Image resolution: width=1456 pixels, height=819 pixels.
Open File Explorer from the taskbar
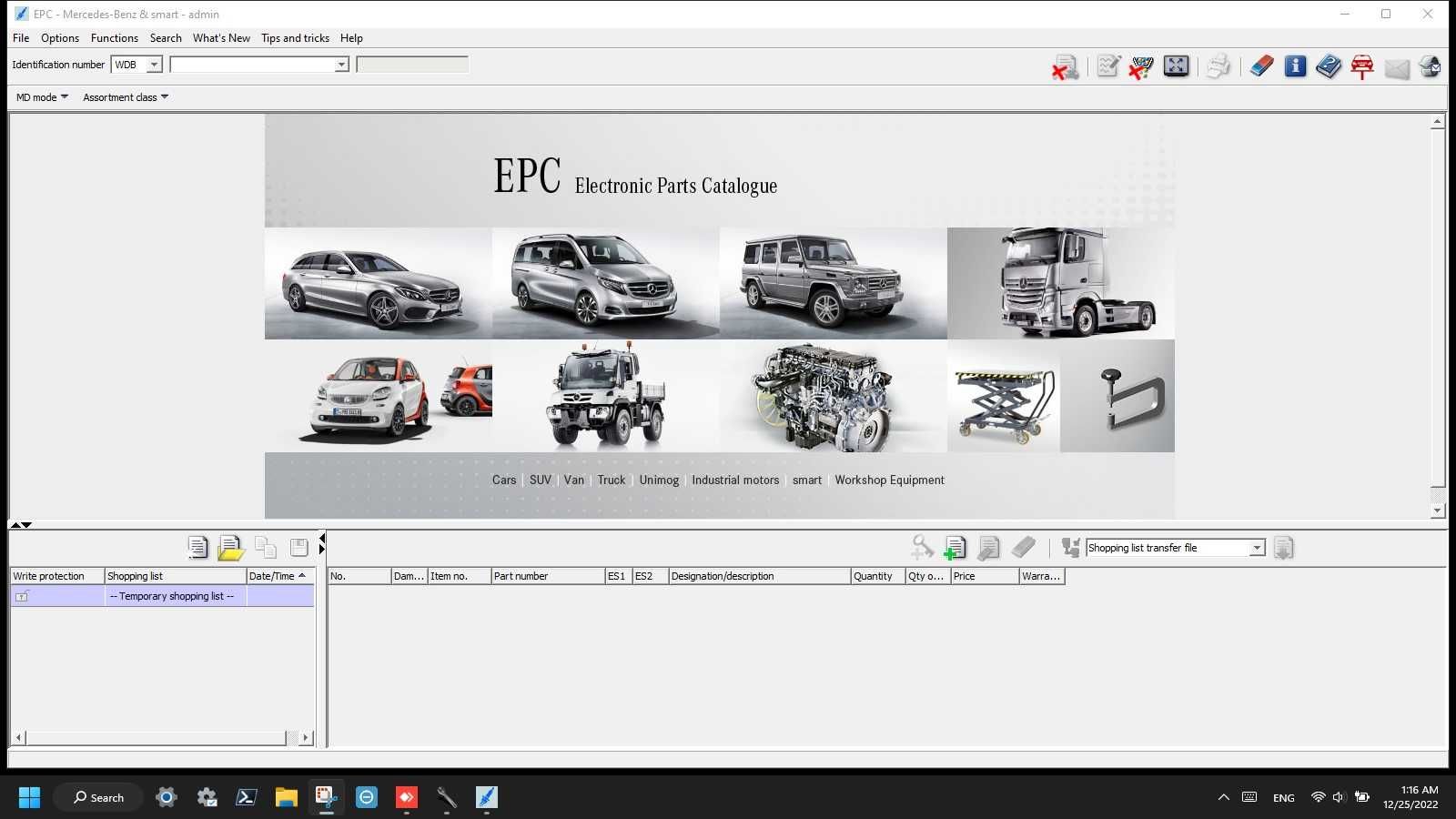[287, 797]
